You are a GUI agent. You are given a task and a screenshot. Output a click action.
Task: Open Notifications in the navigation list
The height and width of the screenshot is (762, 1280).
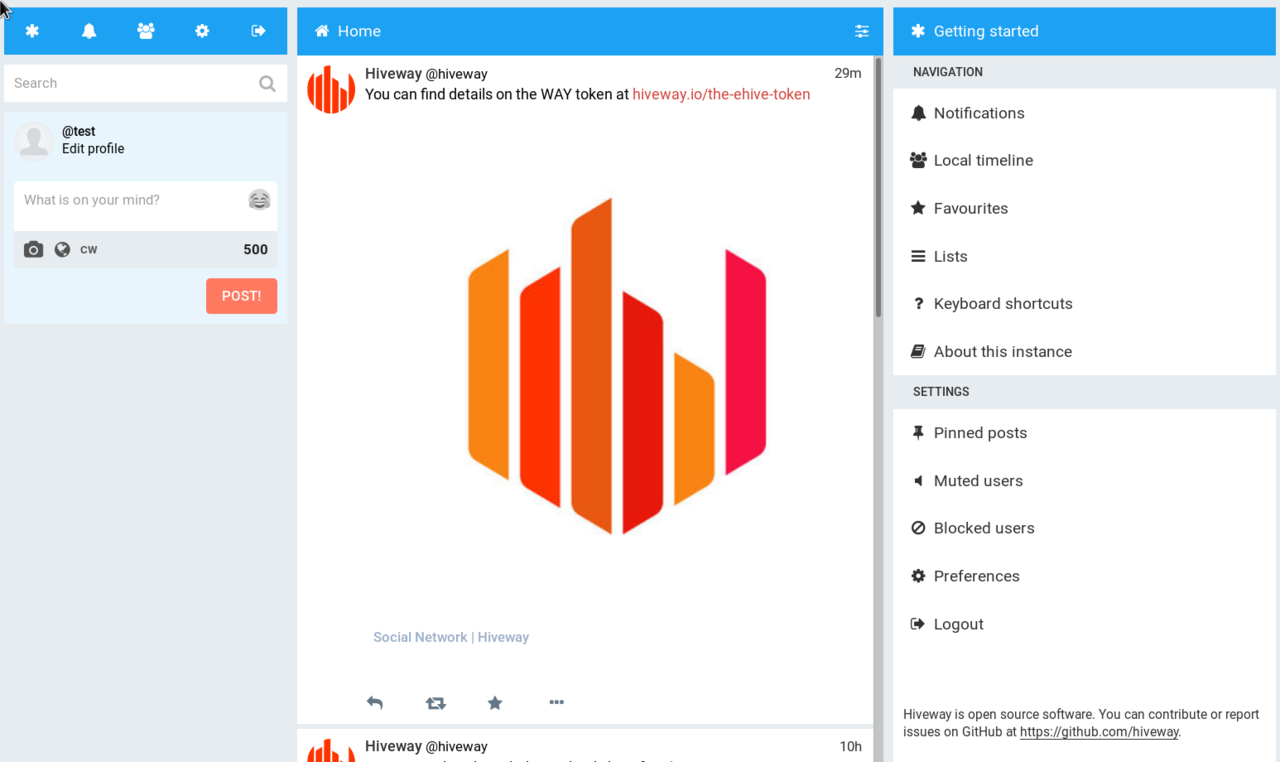pyautogui.click(x=1084, y=113)
